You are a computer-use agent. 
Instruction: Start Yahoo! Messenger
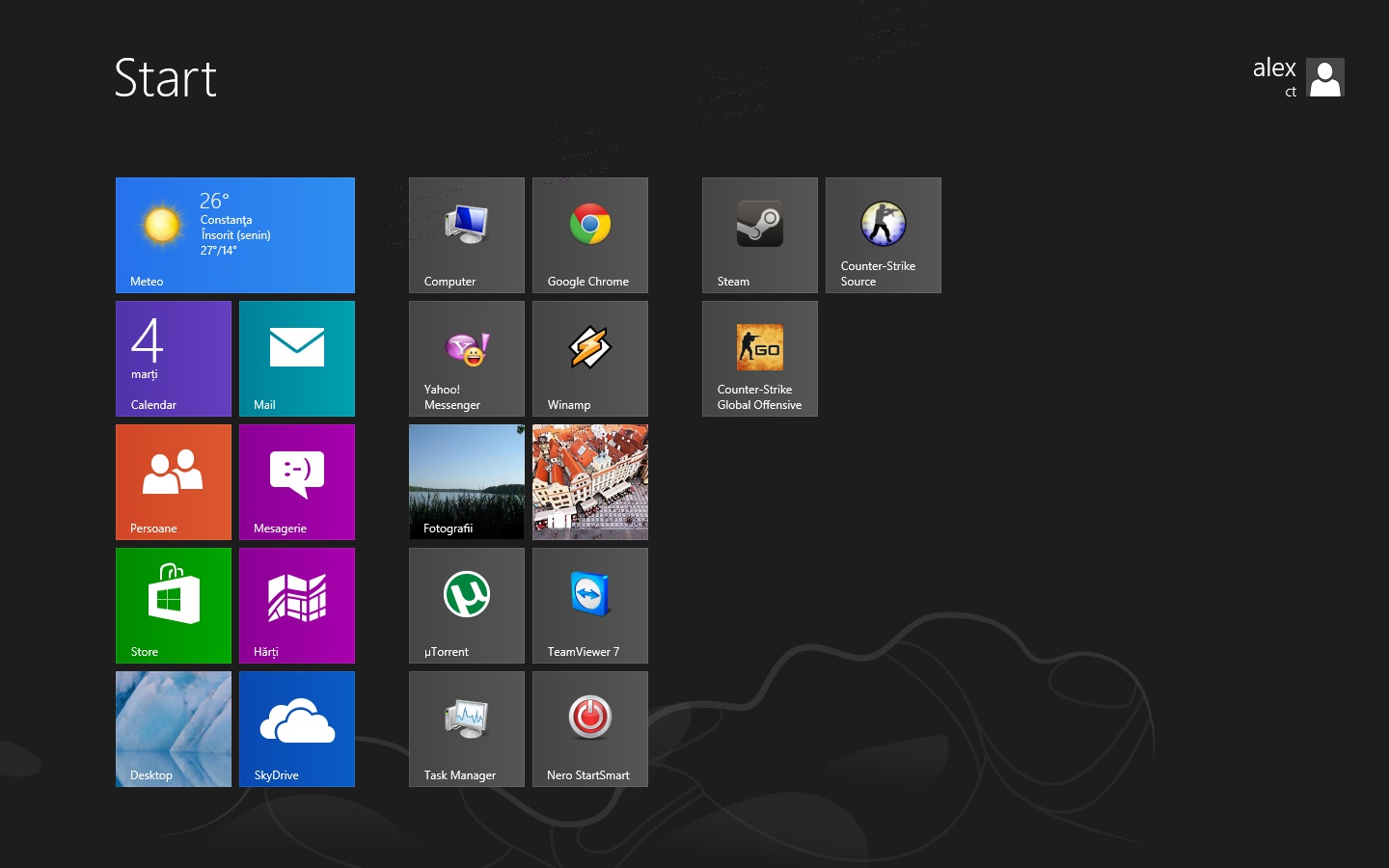(x=467, y=359)
